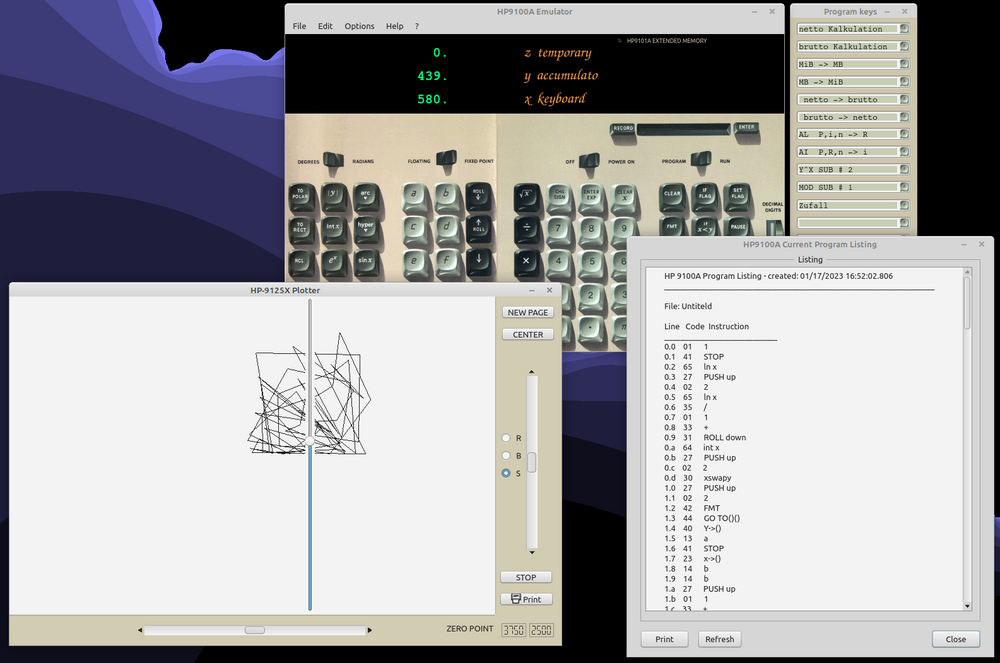Screen dimensions: 1000x663
Task: Click the RCL calculator key
Action: [x=301, y=263]
